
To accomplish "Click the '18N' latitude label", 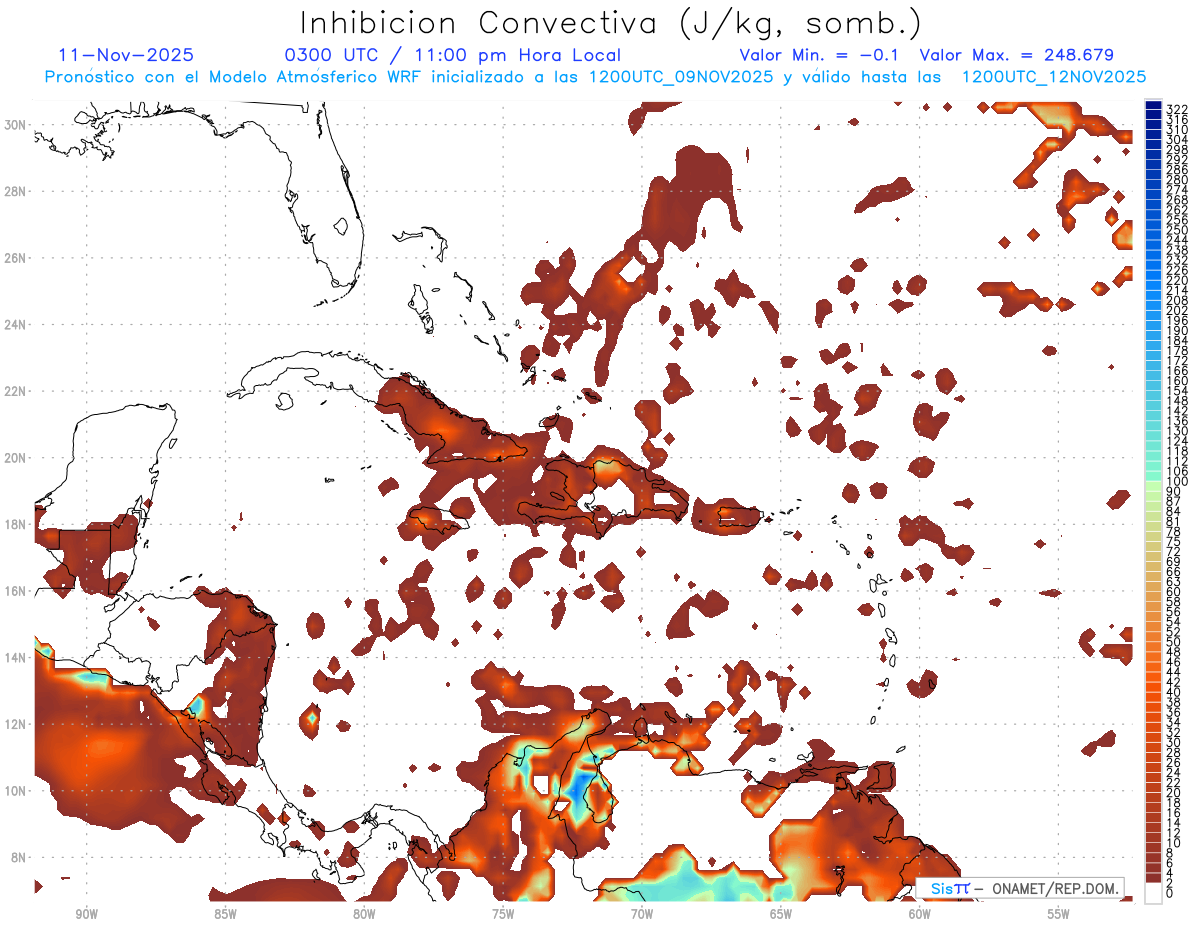I will pos(15,524).
